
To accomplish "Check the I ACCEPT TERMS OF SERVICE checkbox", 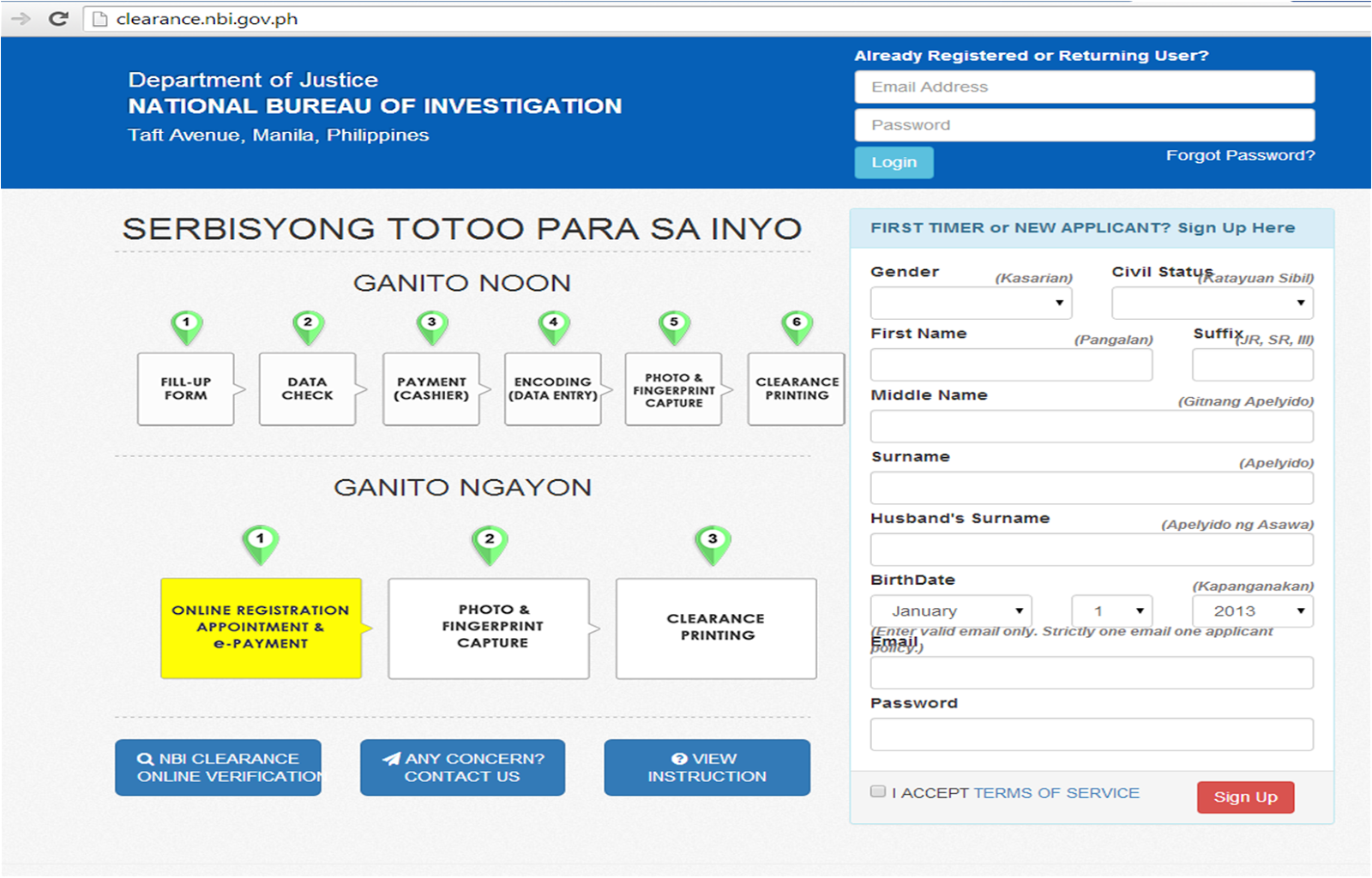I will [878, 791].
